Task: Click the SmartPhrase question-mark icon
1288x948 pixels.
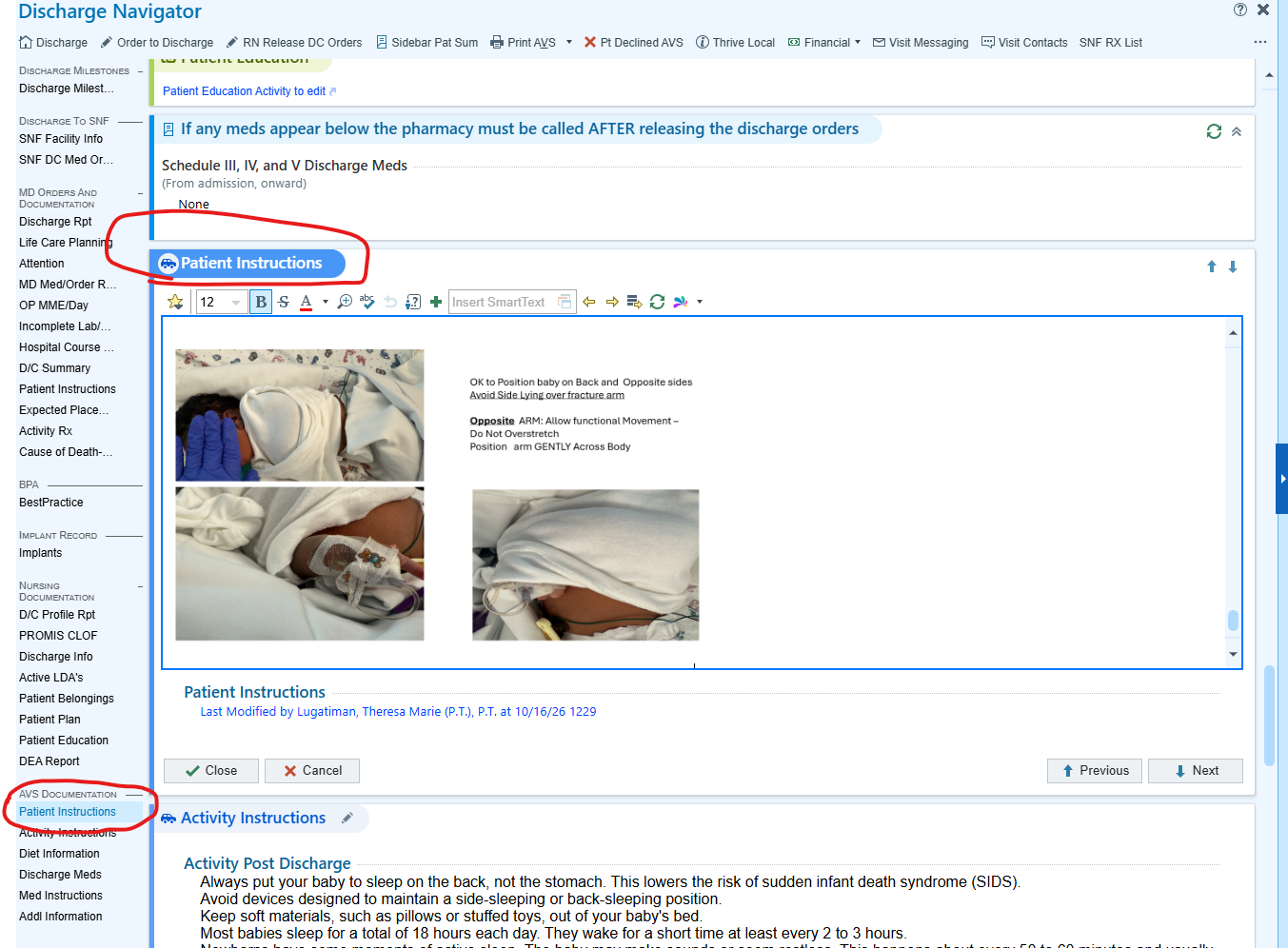Action: pos(413,302)
